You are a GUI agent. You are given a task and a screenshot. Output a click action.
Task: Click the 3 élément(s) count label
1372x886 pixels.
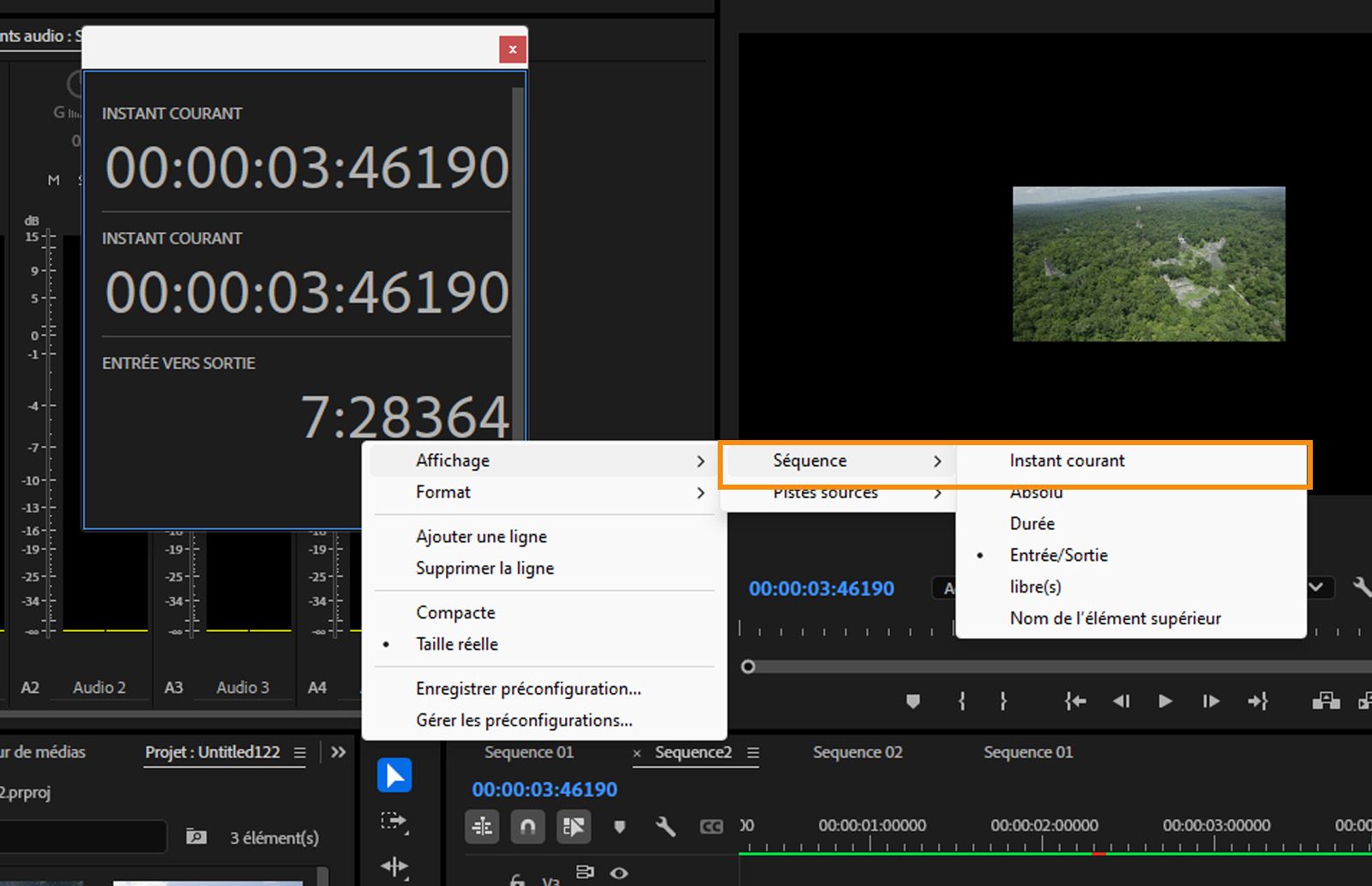(x=274, y=837)
